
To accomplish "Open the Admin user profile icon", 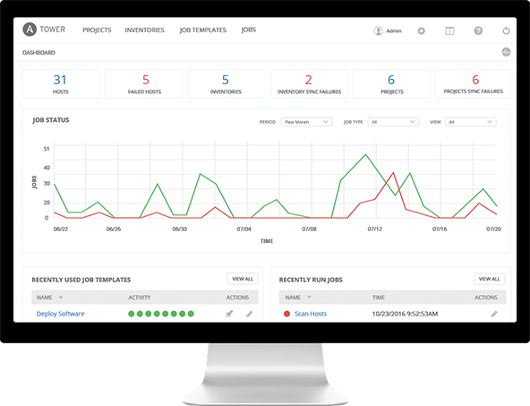I will [x=378, y=31].
